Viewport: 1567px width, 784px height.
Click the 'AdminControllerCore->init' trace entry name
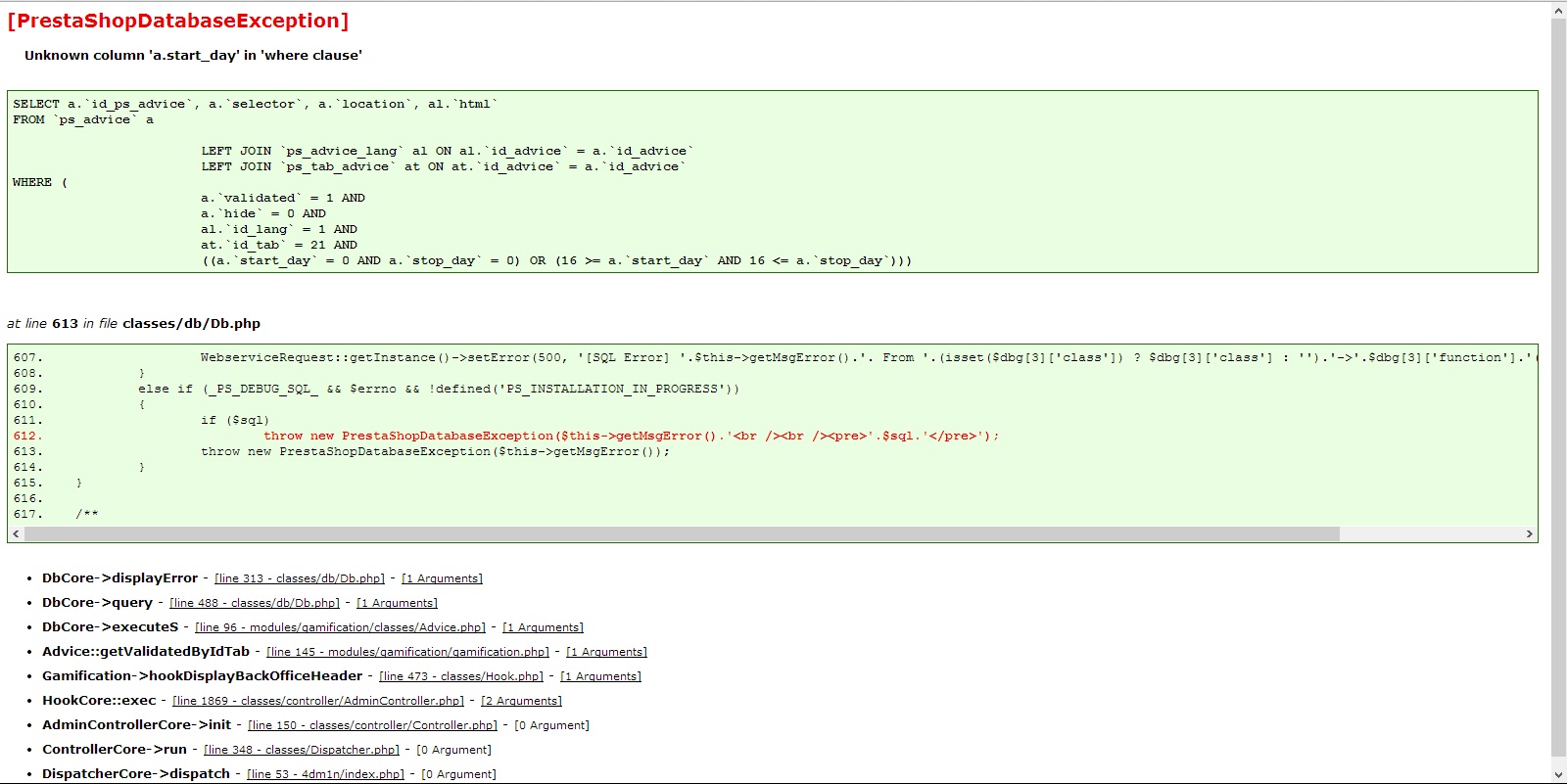136,725
